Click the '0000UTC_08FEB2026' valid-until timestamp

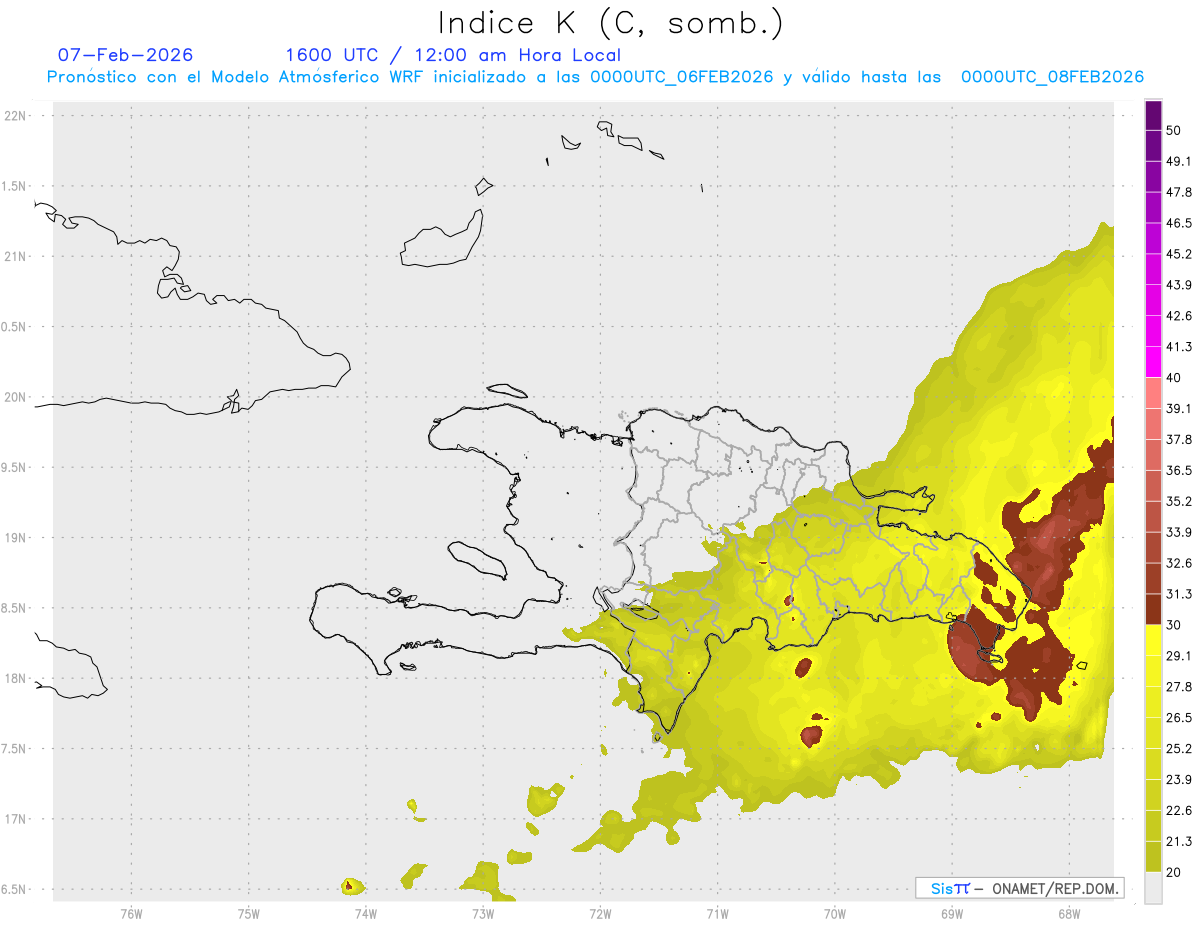(x=1052, y=77)
